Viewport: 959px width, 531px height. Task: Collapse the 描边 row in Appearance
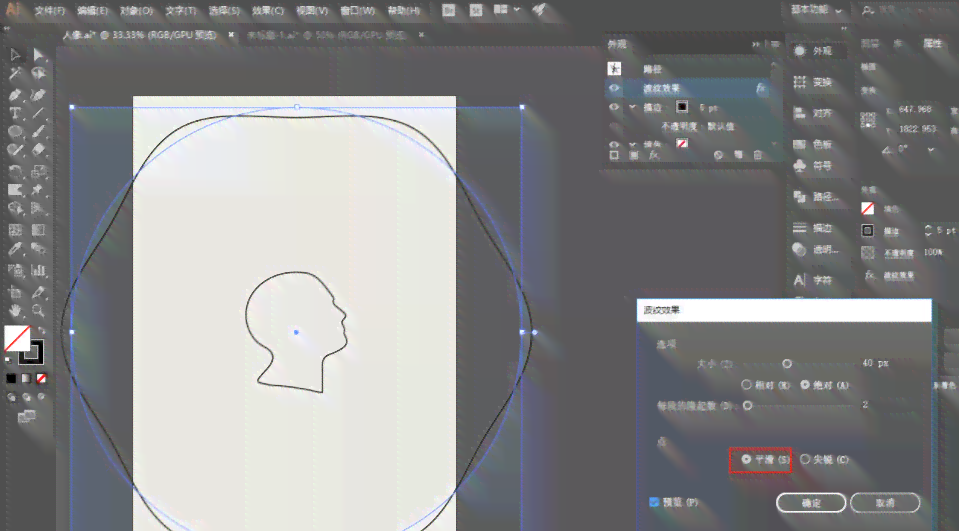click(x=632, y=107)
